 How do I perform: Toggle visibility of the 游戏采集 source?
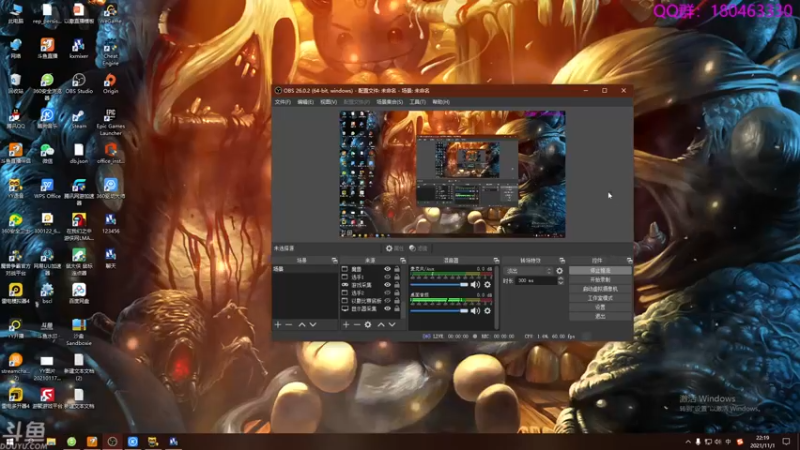(x=387, y=285)
